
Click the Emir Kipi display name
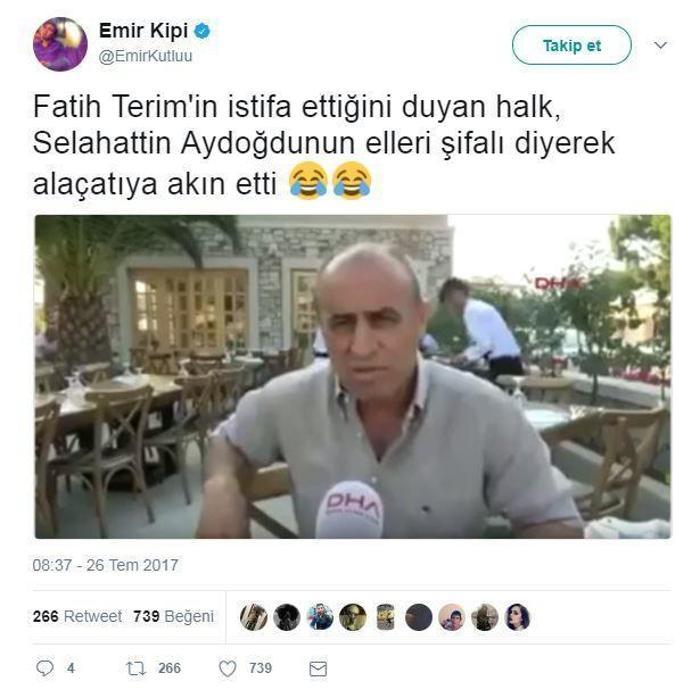(x=143, y=30)
